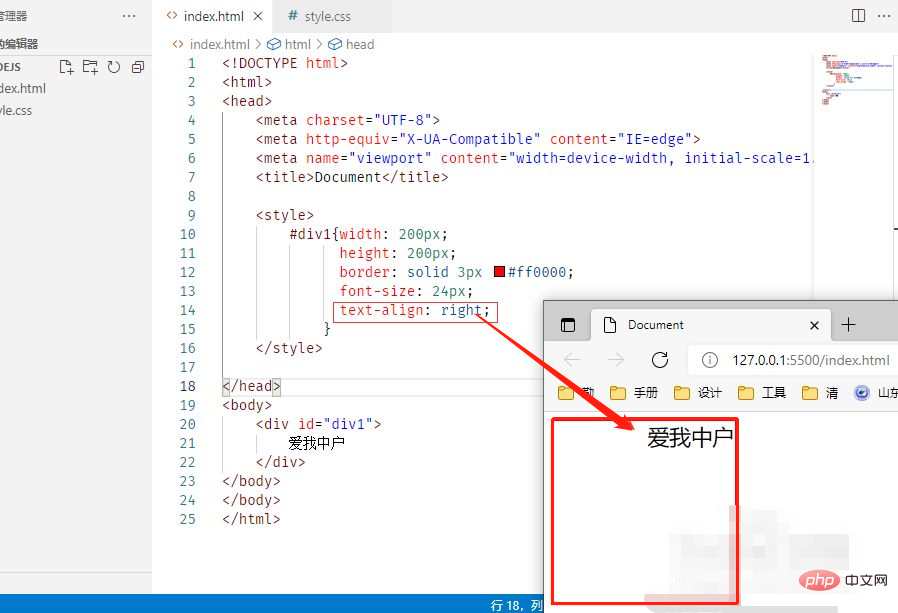Switch to the style.css tab

(x=327, y=17)
